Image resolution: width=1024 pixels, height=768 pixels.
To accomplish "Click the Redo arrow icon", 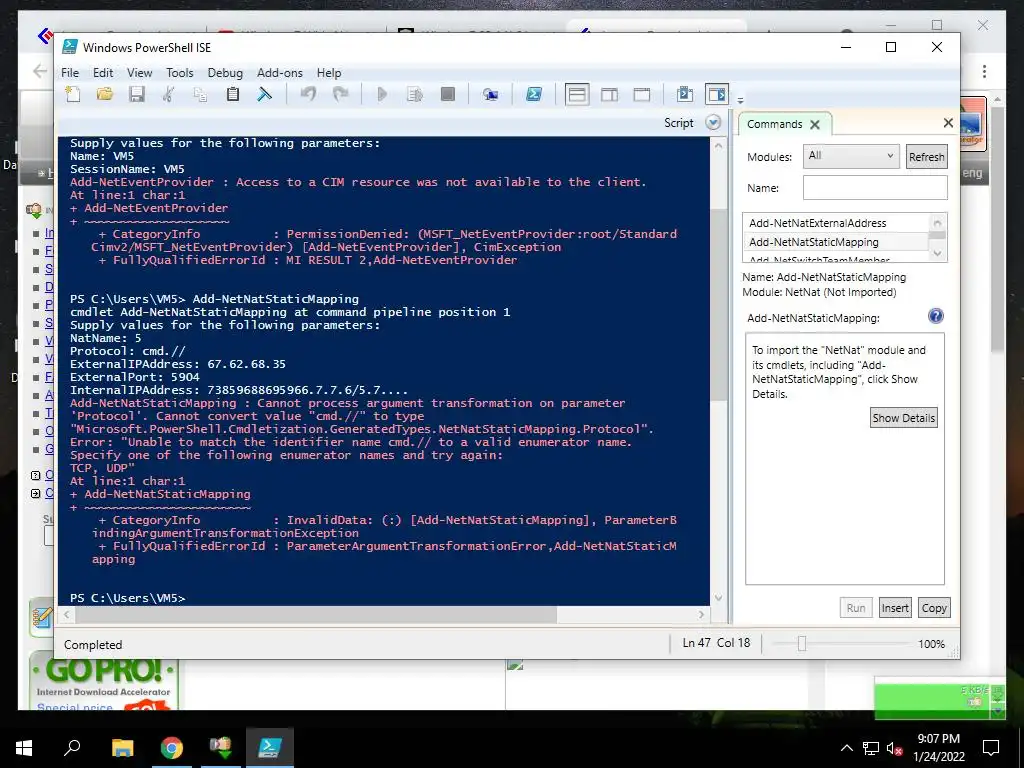I will point(340,94).
